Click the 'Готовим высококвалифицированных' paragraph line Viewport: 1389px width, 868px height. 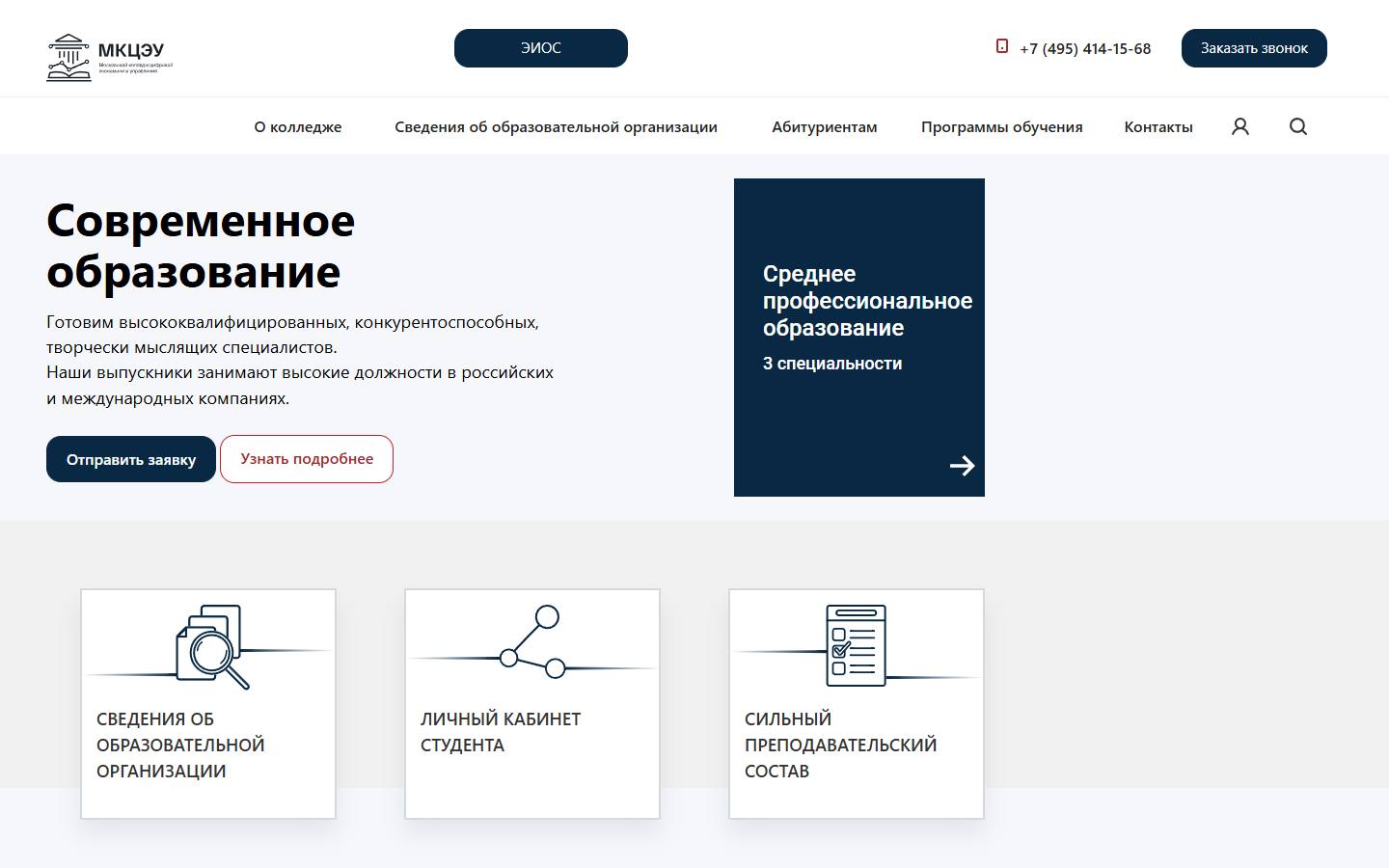click(292, 322)
